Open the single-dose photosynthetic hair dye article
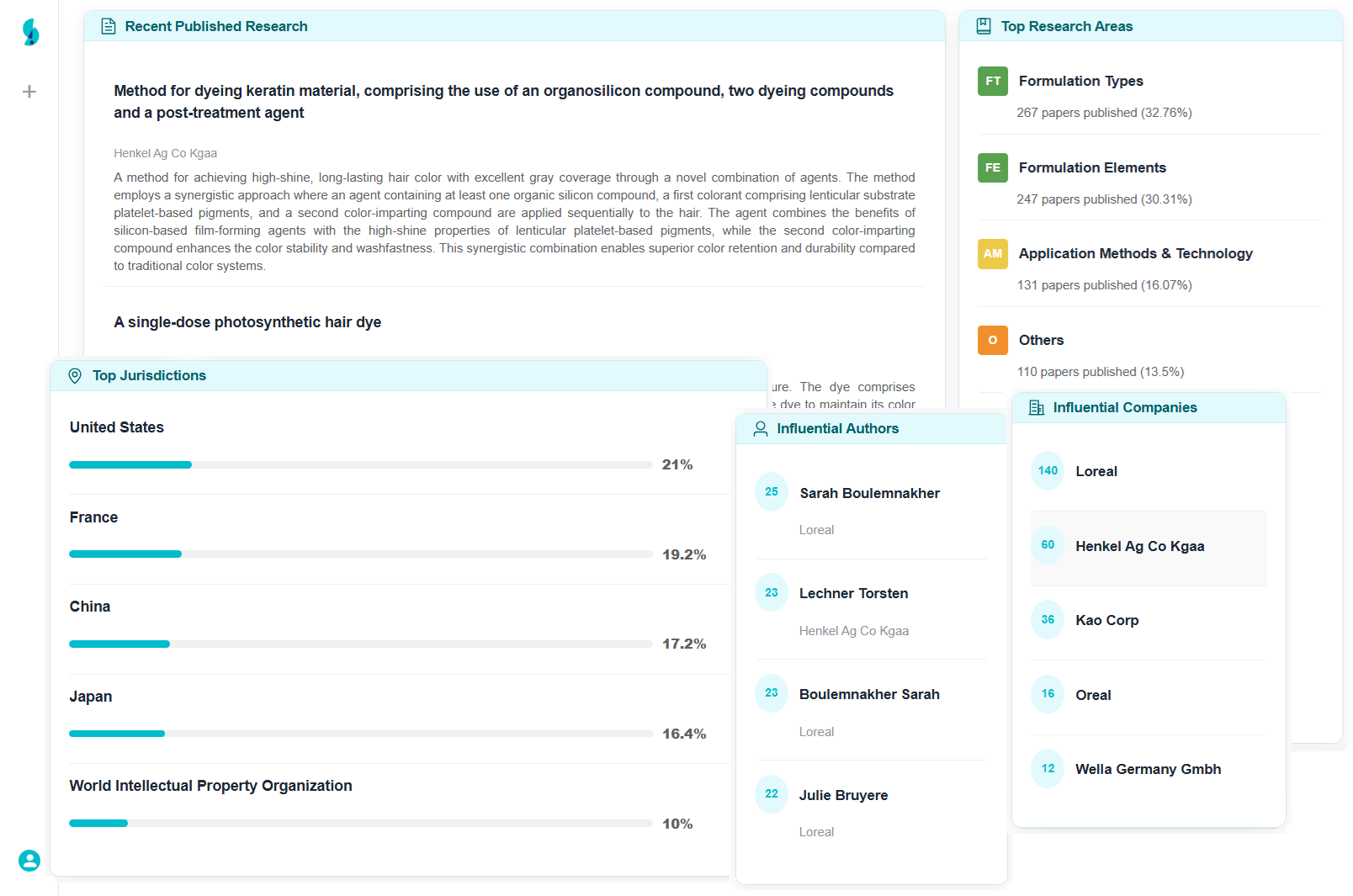Image resolution: width=1353 pixels, height=896 pixels. tap(247, 322)
